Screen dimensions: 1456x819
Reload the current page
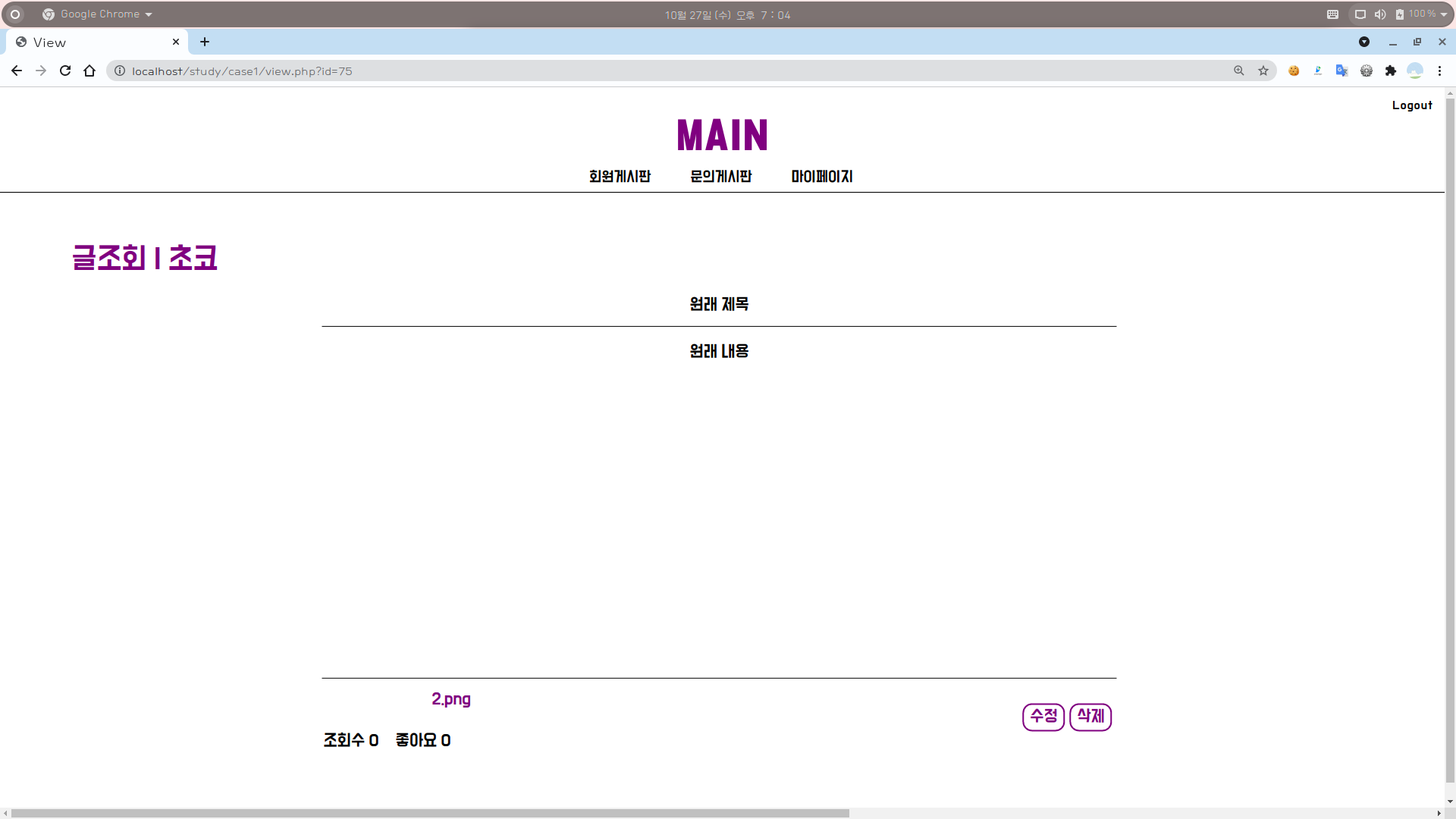point(65,71)
